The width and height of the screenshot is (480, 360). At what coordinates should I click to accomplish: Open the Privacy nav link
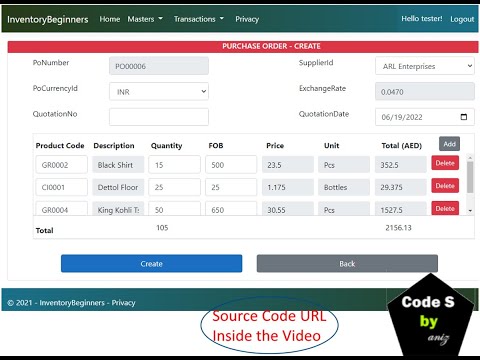[x=247, y=19]
